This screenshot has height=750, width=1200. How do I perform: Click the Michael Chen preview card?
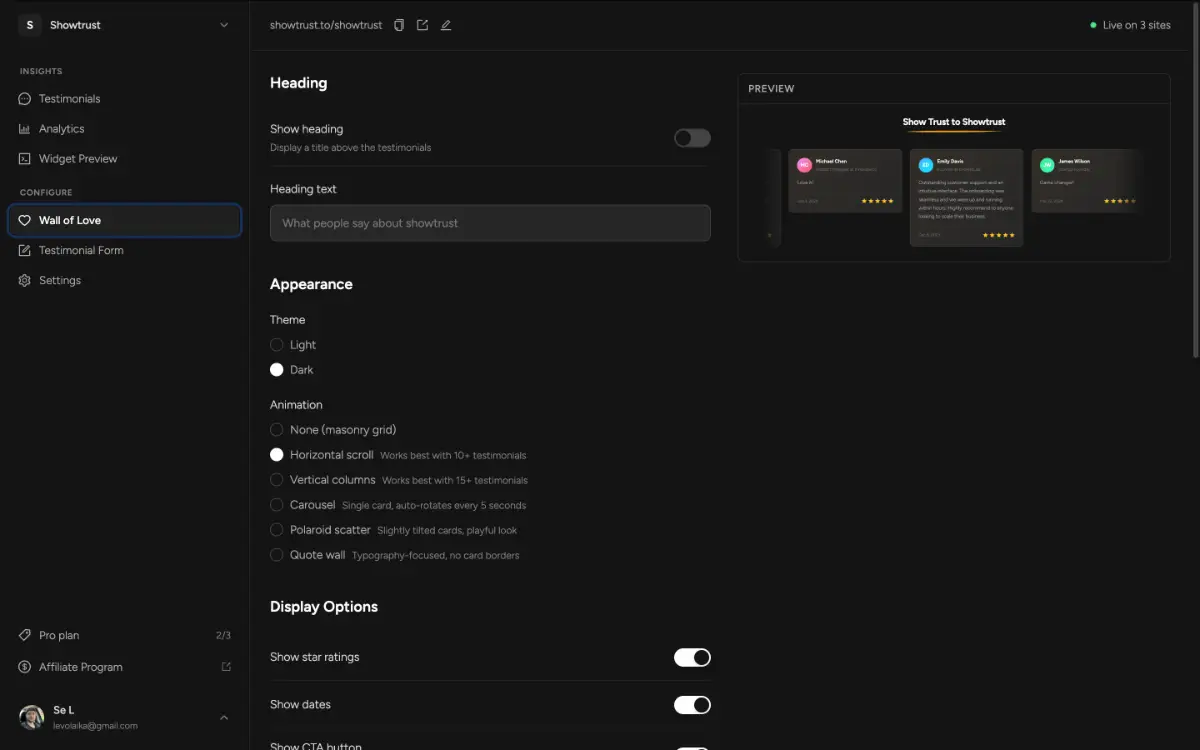845,181
